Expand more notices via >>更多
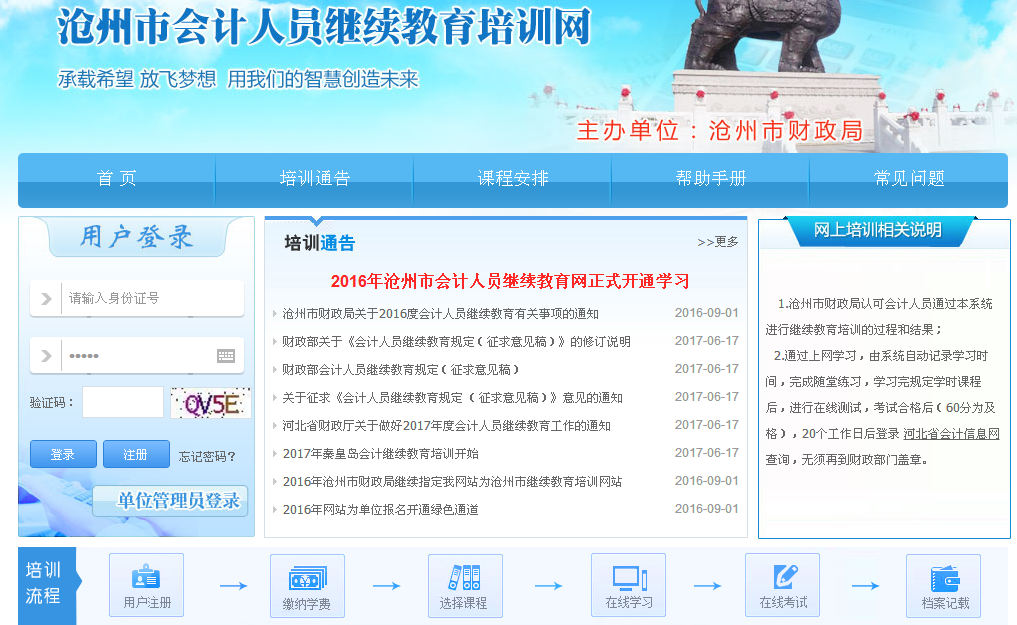This screenshot has height=625, width=1017. coord(718,242)
